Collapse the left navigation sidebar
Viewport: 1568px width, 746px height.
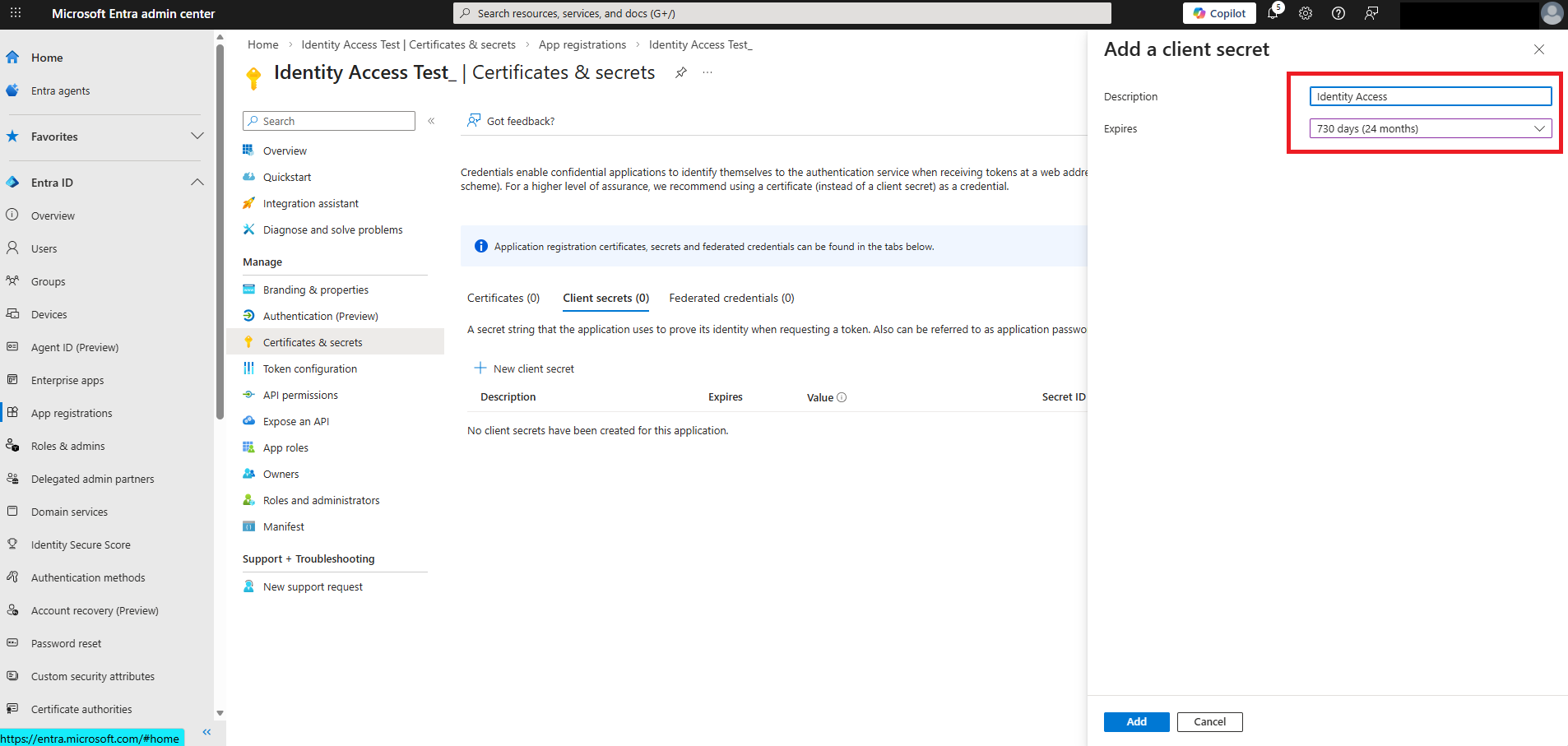pyautogui.click(x=206, y=732)
